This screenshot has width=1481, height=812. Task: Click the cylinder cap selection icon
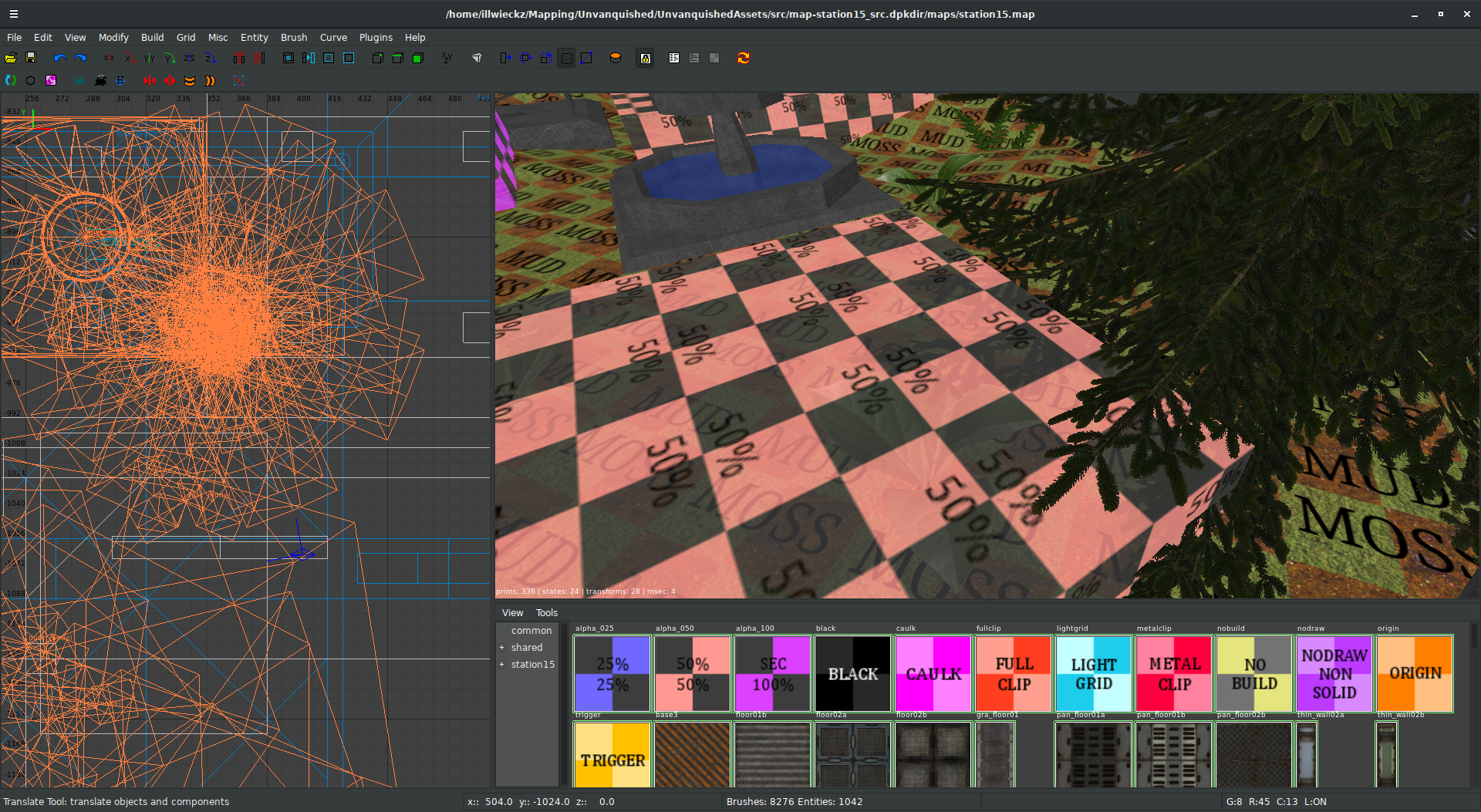click(616, 58)
